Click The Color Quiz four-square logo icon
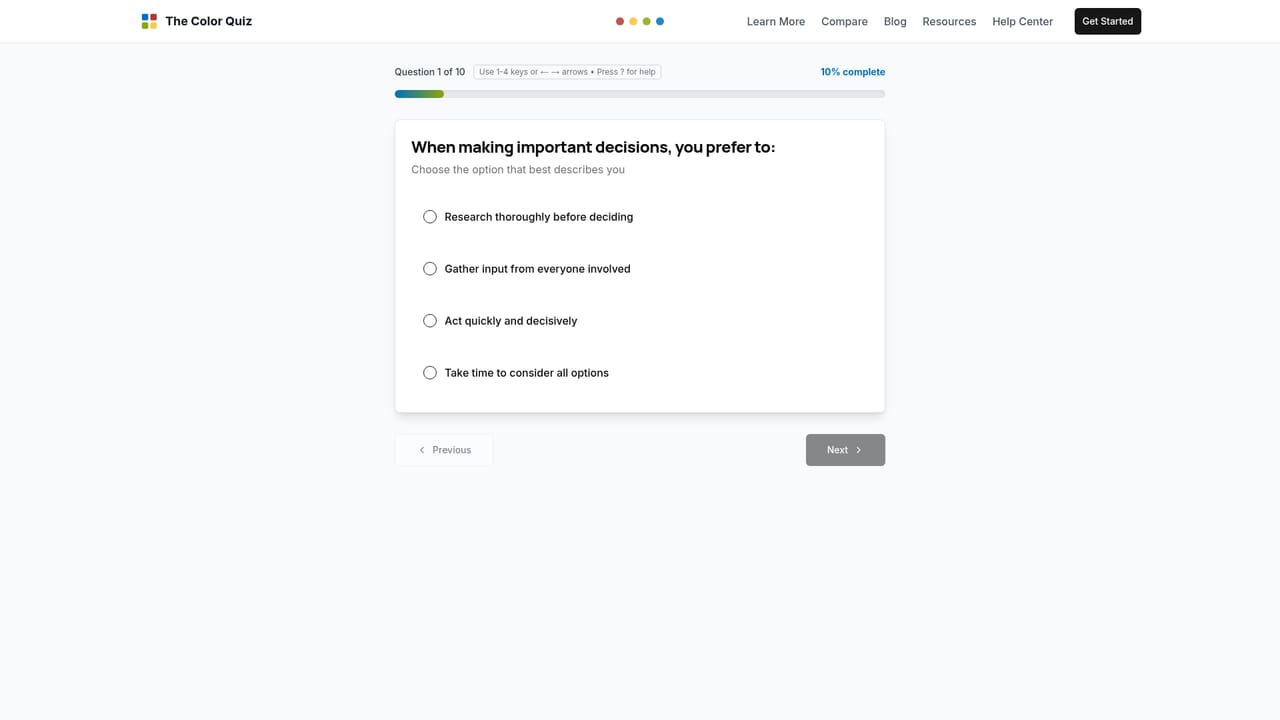Screen dimensions: 1280x720 tap(149, 21)
